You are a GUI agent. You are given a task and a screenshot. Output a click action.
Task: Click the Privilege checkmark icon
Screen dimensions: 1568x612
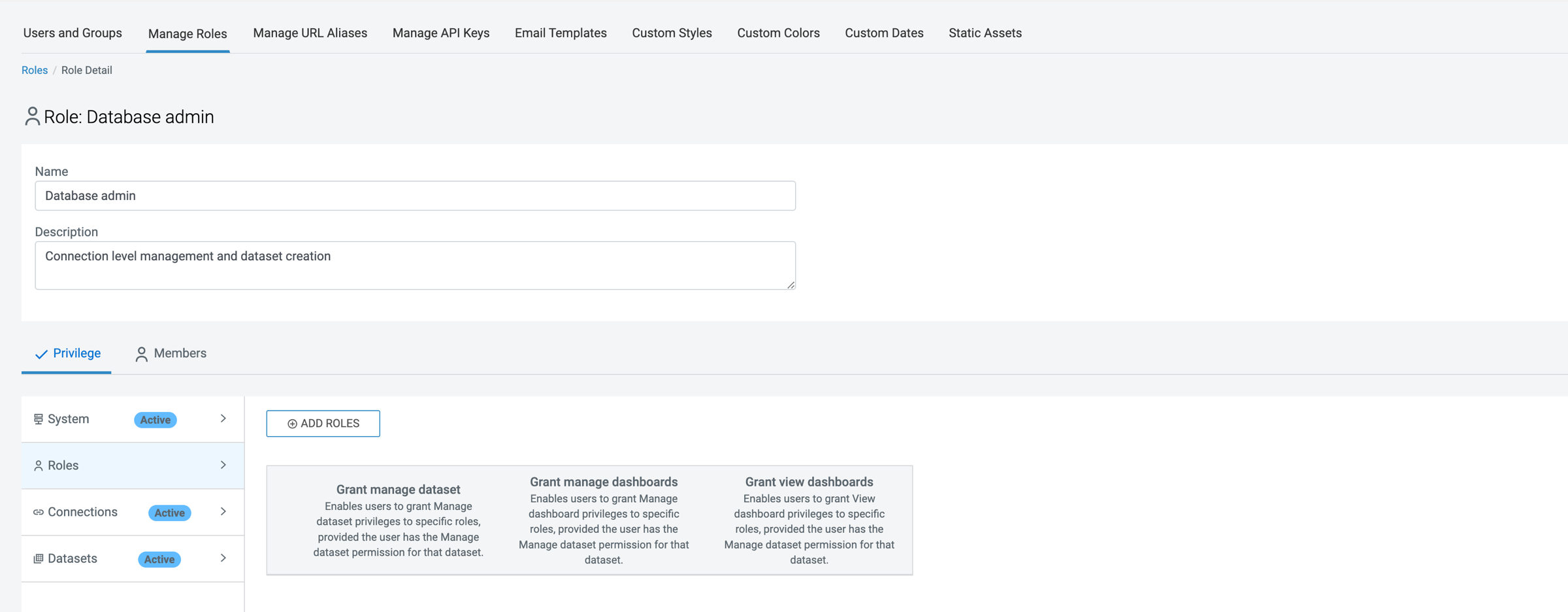tap(41, 354)
